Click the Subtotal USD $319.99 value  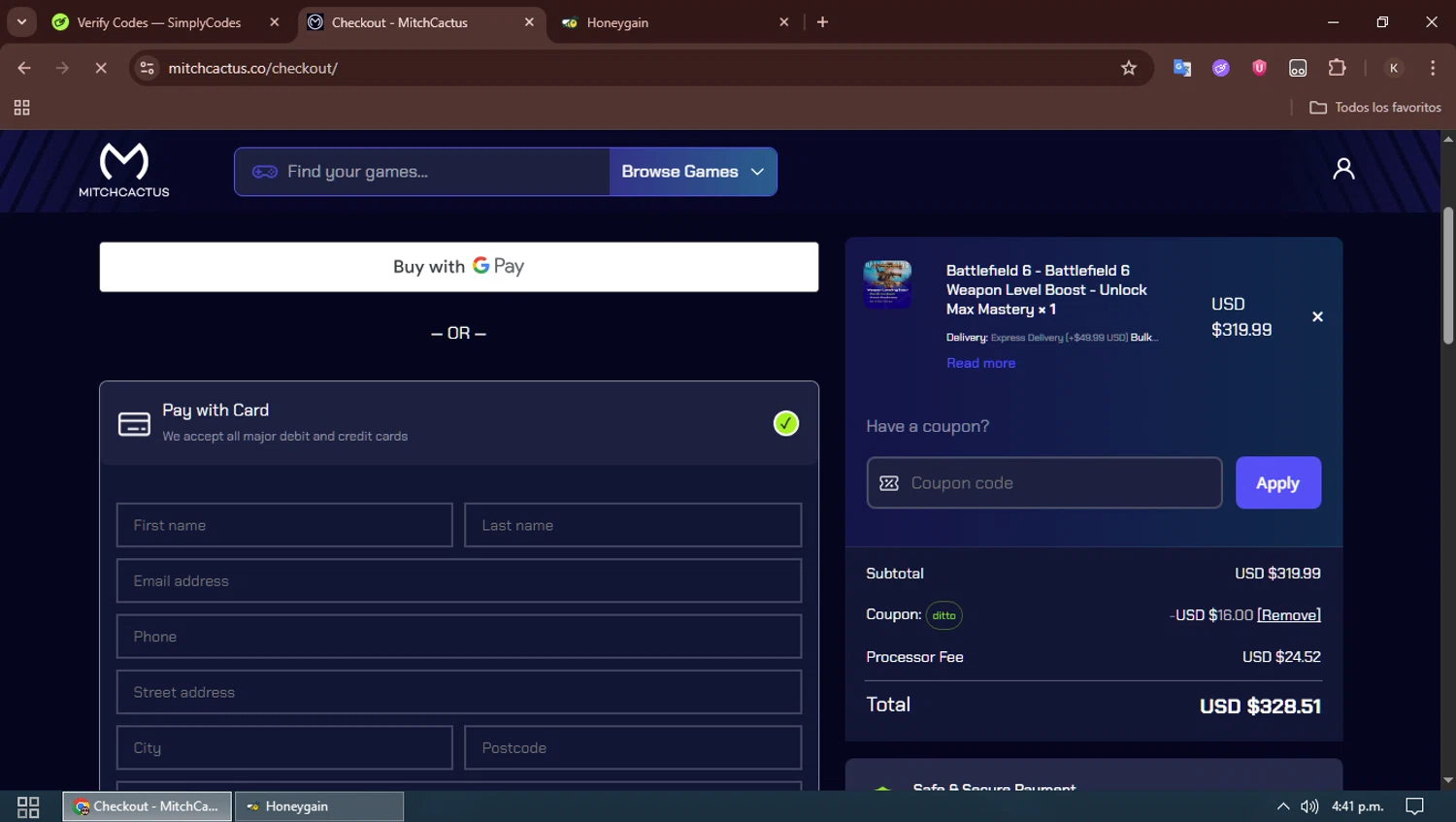1277,574
